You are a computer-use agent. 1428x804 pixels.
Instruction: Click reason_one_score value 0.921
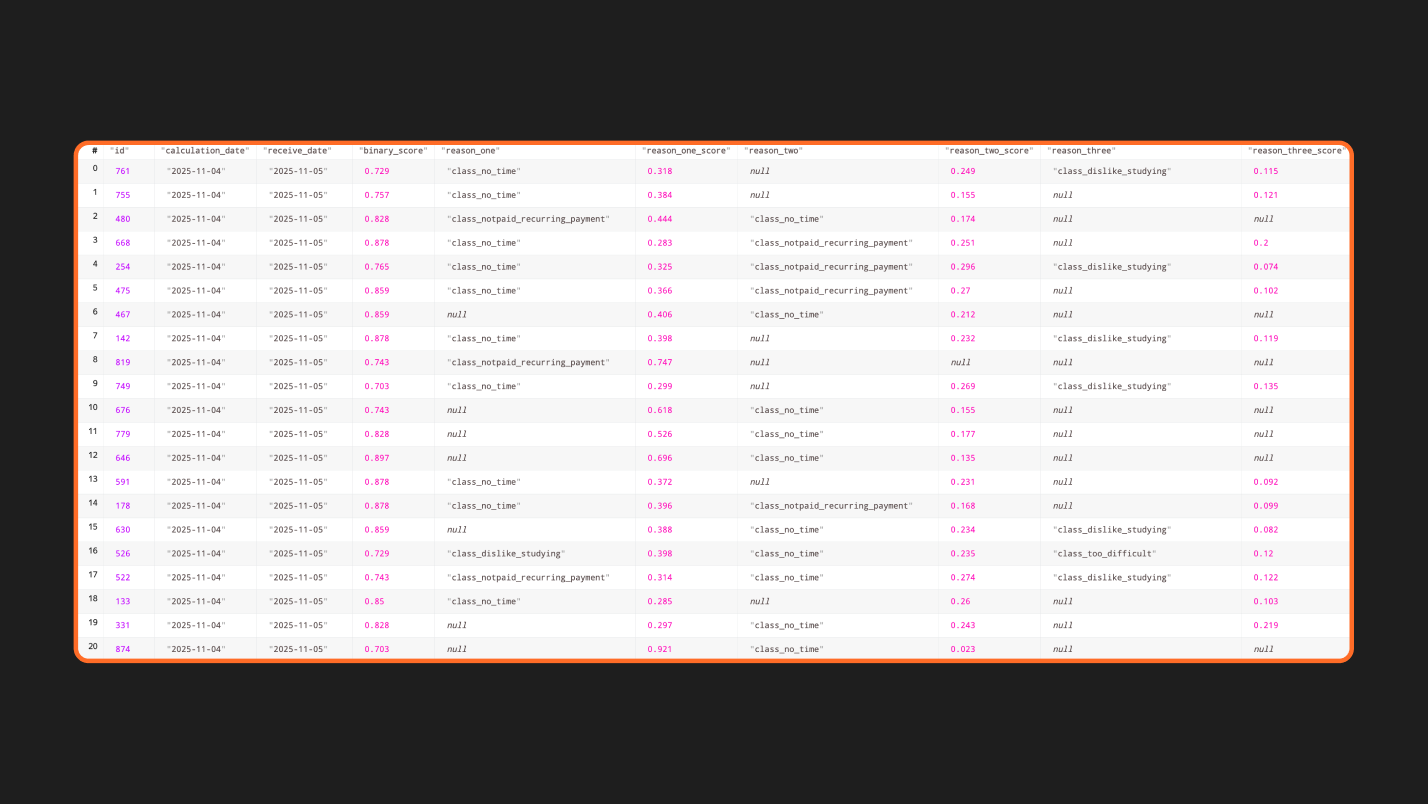[x=660, y=650]
